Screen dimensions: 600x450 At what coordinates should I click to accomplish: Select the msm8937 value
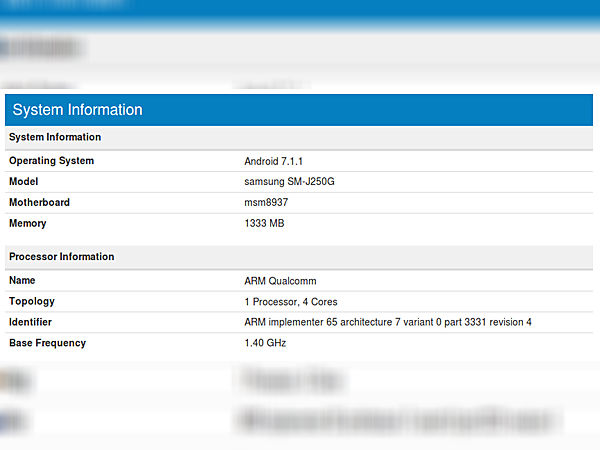[x=266, y=202]
